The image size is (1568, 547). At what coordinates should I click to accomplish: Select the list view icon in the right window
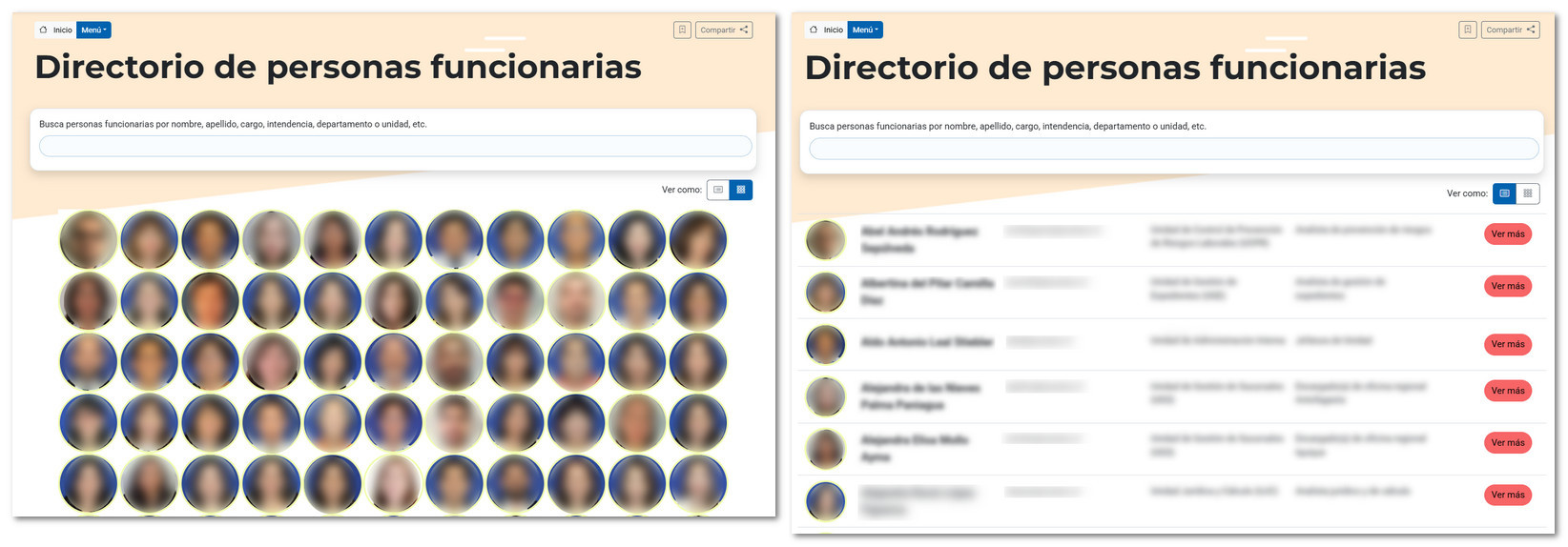(1504, 193)
